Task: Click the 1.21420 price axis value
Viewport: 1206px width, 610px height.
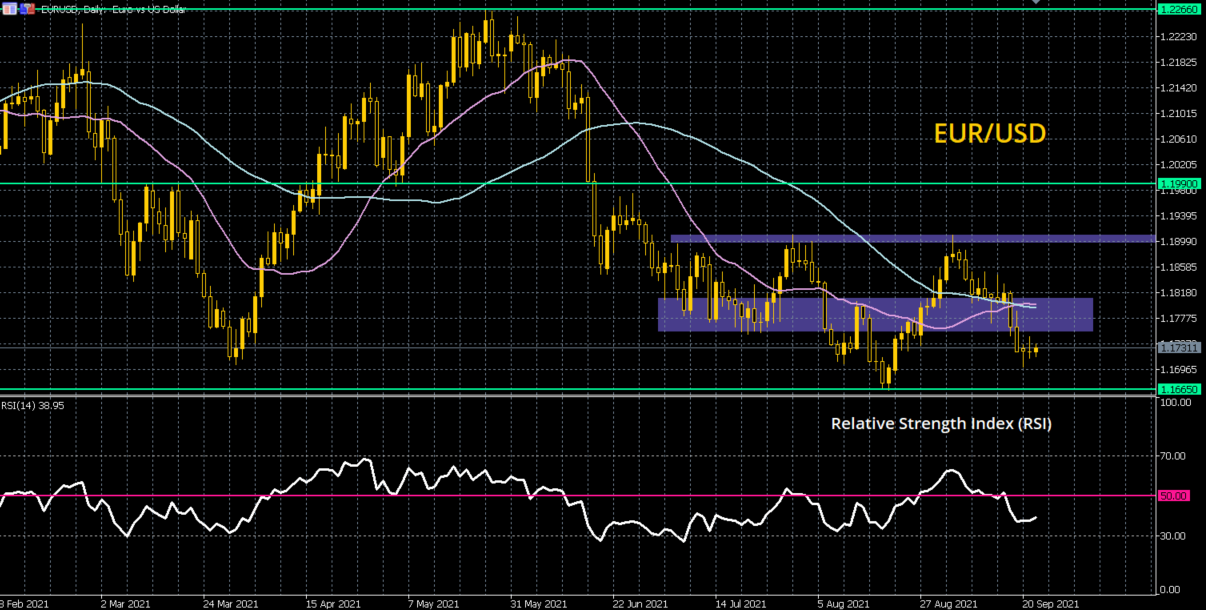Action: coord(1178,88)
